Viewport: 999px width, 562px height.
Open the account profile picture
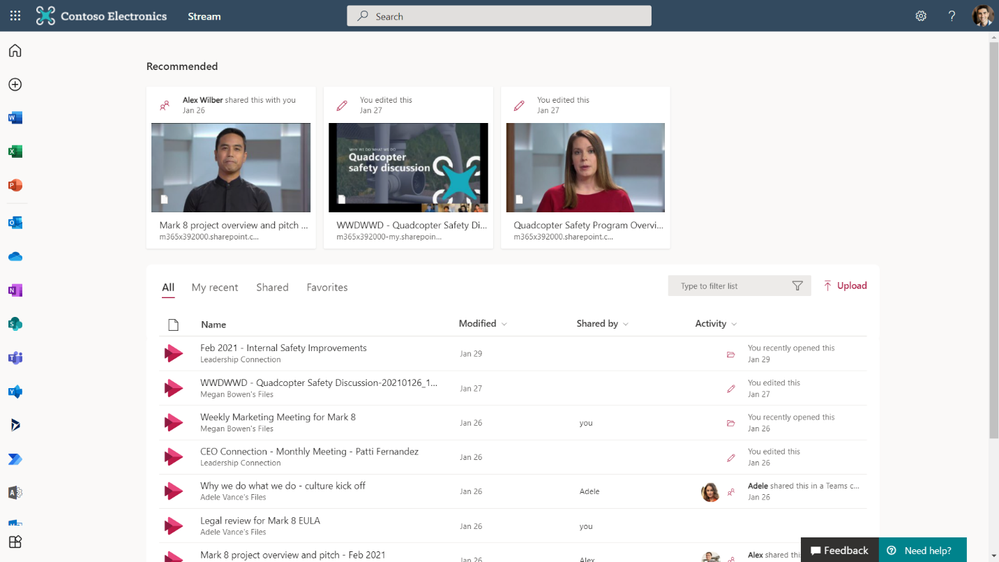[x=982, y=16]
